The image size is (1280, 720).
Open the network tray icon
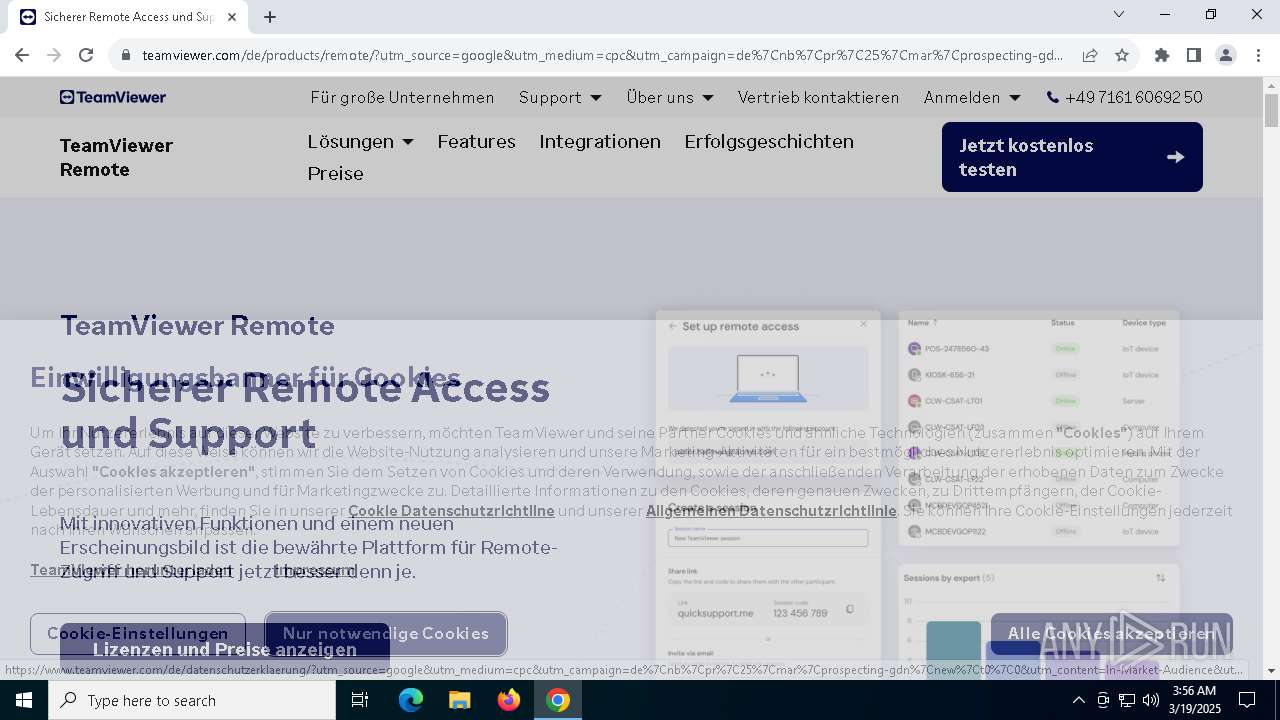(x=1126, y=700)
